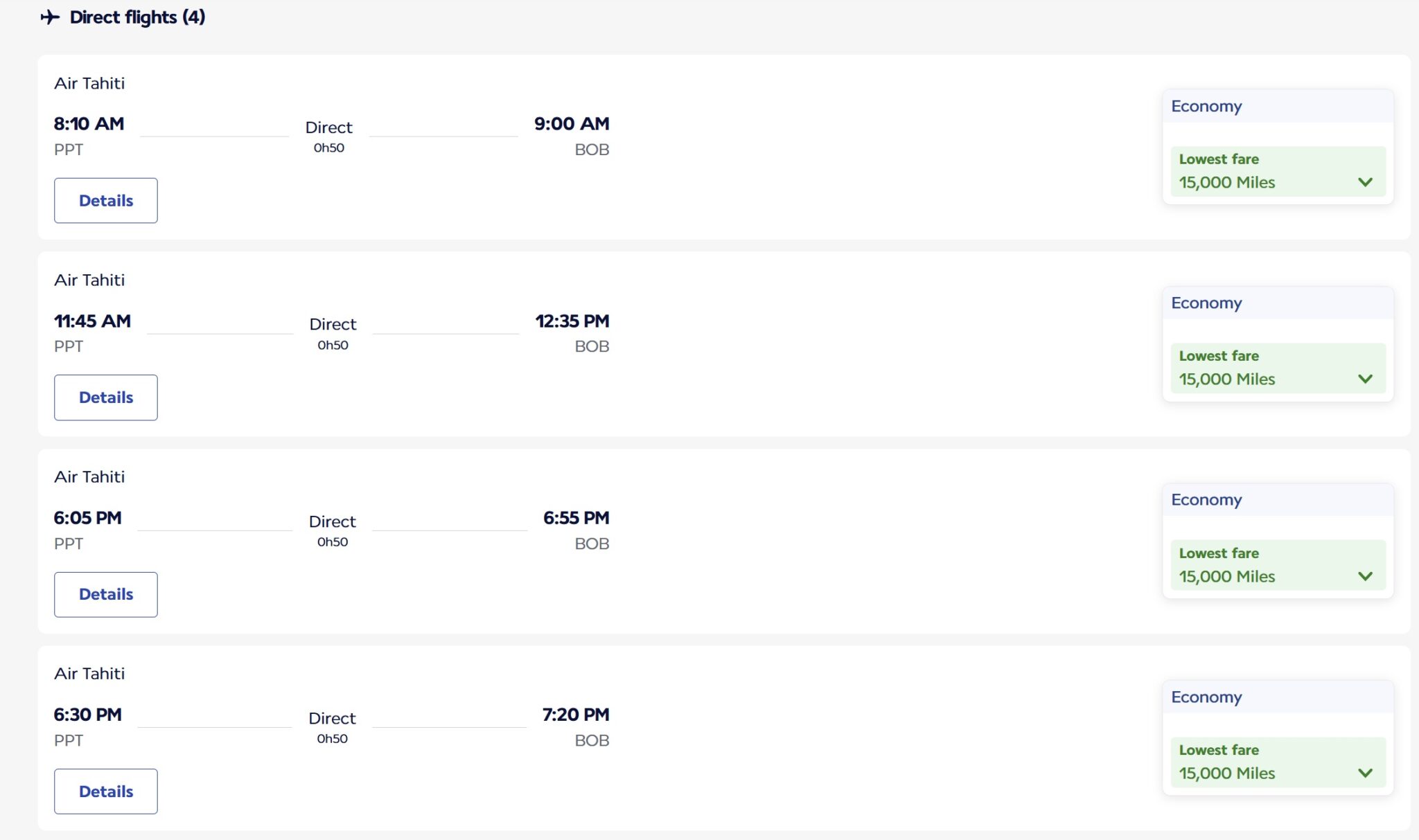1419x840 pixels.
Task: Open Details for the 6:05 PM flight
Action: (106, 594)
